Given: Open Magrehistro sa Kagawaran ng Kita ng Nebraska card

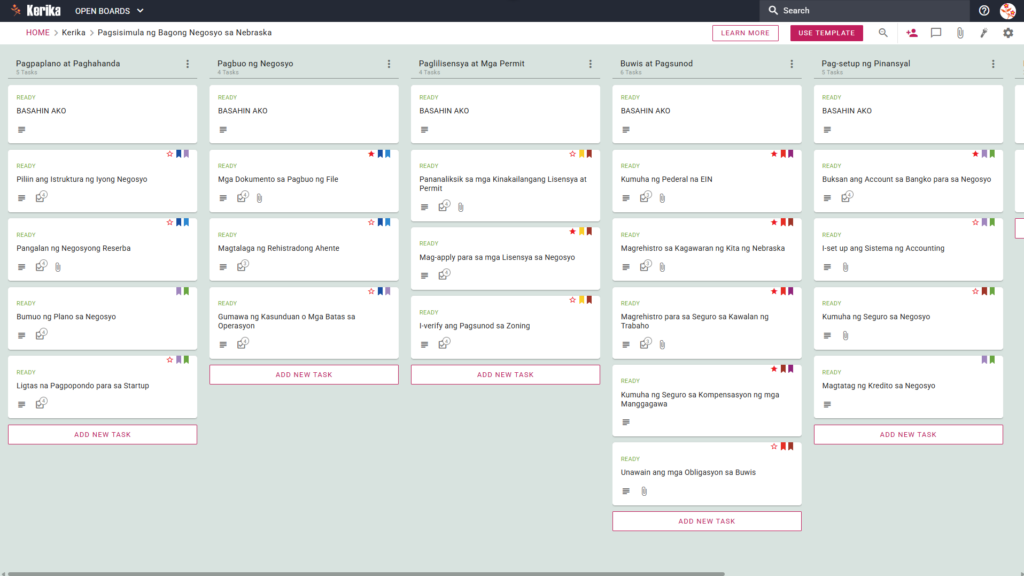Looking at the screenshot, I should (707, 249).
